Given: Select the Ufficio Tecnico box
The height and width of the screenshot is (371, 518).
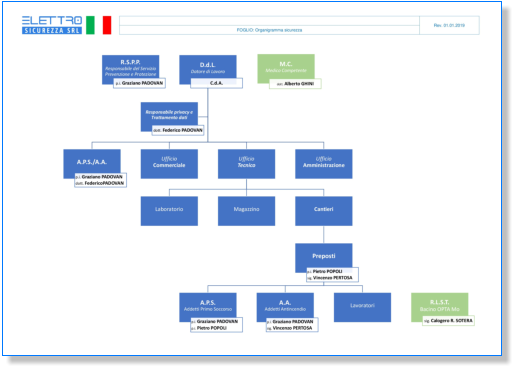Looking at the screenshot, I should tap(246, 164).
